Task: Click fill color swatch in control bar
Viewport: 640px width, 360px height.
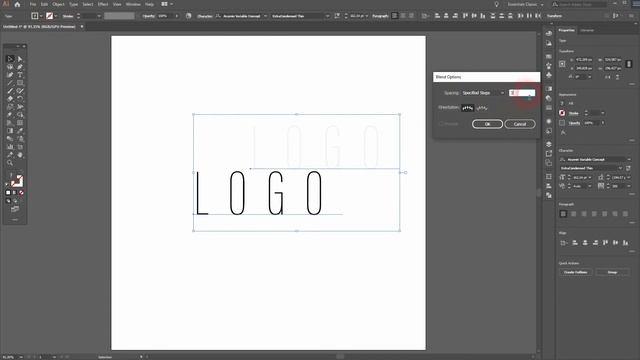Action: (35, 16)
